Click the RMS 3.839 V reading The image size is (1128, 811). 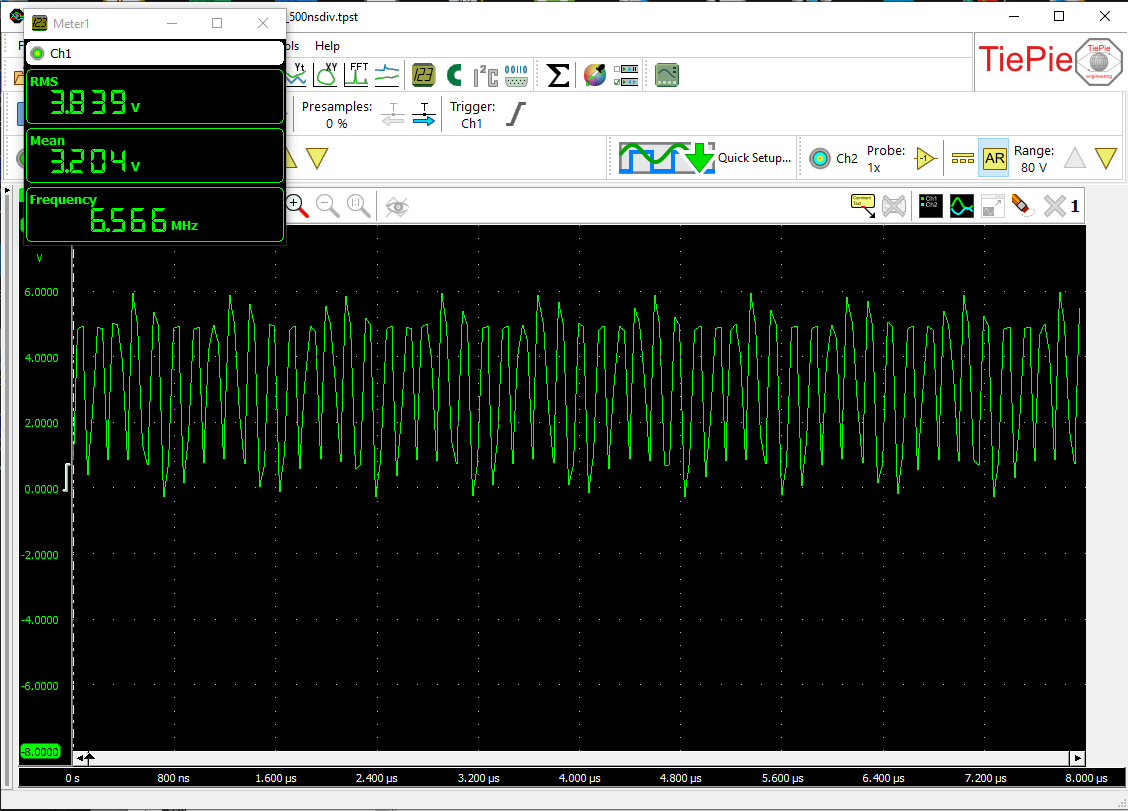pyautogui.click(x=155, y=96)
